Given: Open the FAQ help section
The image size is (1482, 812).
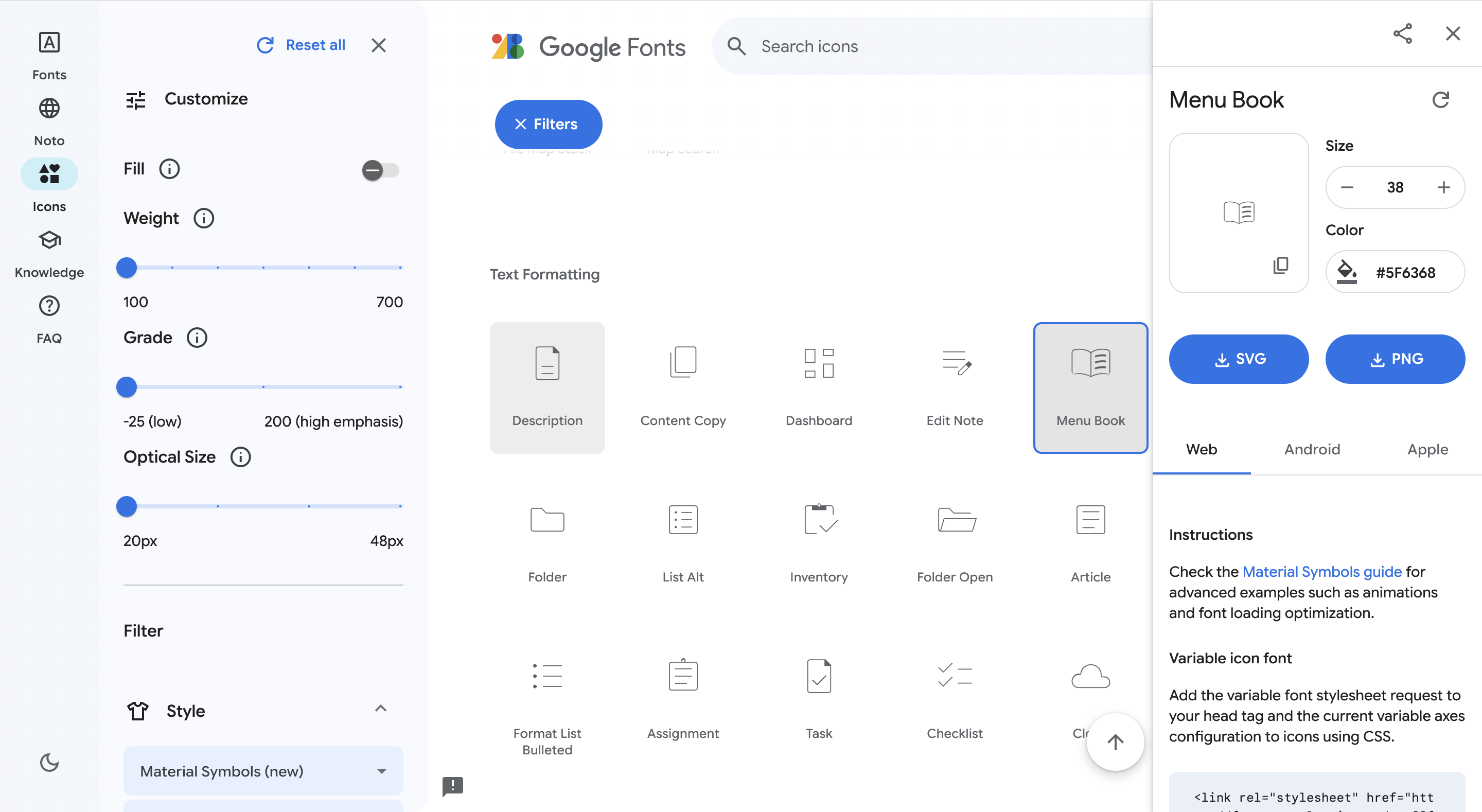Looking at the screenshot, I should pos(49,321).
